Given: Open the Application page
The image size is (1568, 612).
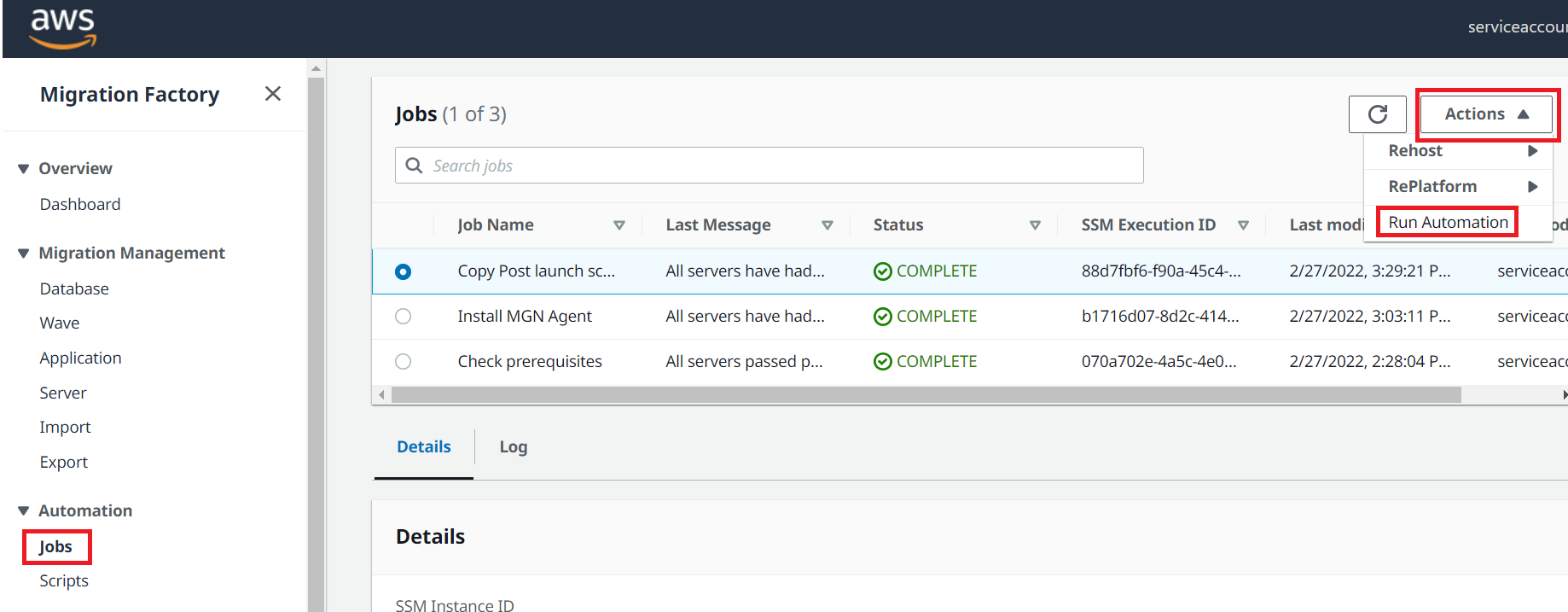Looking at the screenshot, I should click(81, 358).
